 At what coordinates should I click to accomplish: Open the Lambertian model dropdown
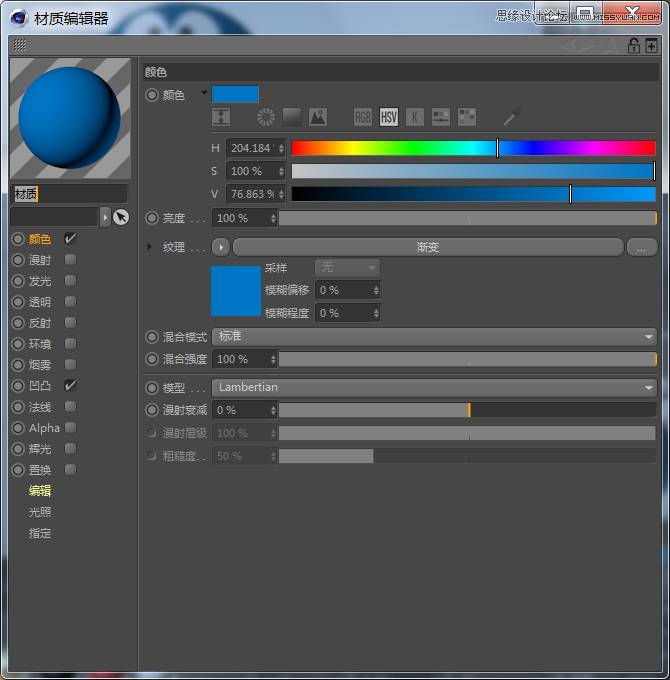point(434,388)
